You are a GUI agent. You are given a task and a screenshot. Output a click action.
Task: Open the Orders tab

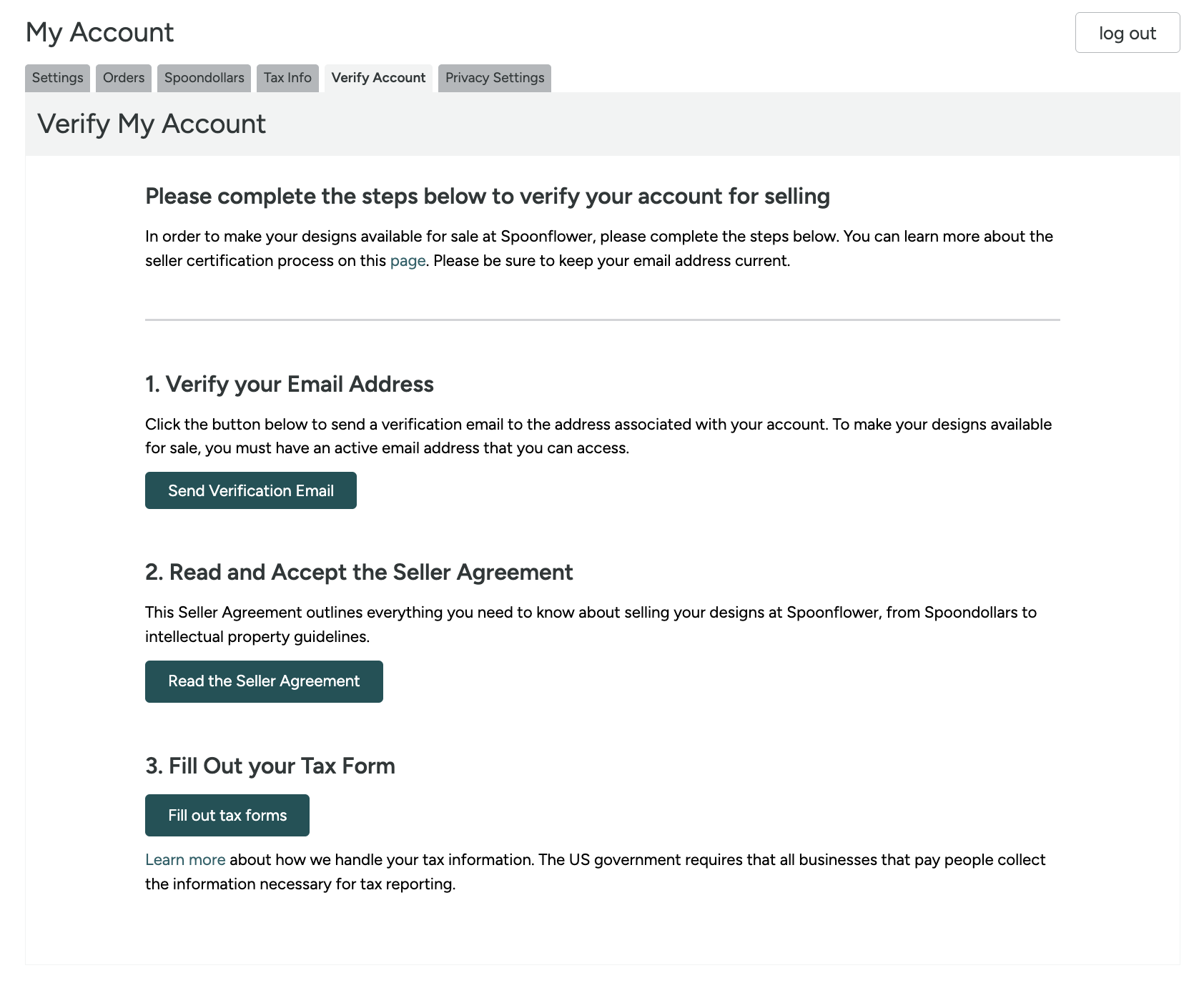[123, 78]
